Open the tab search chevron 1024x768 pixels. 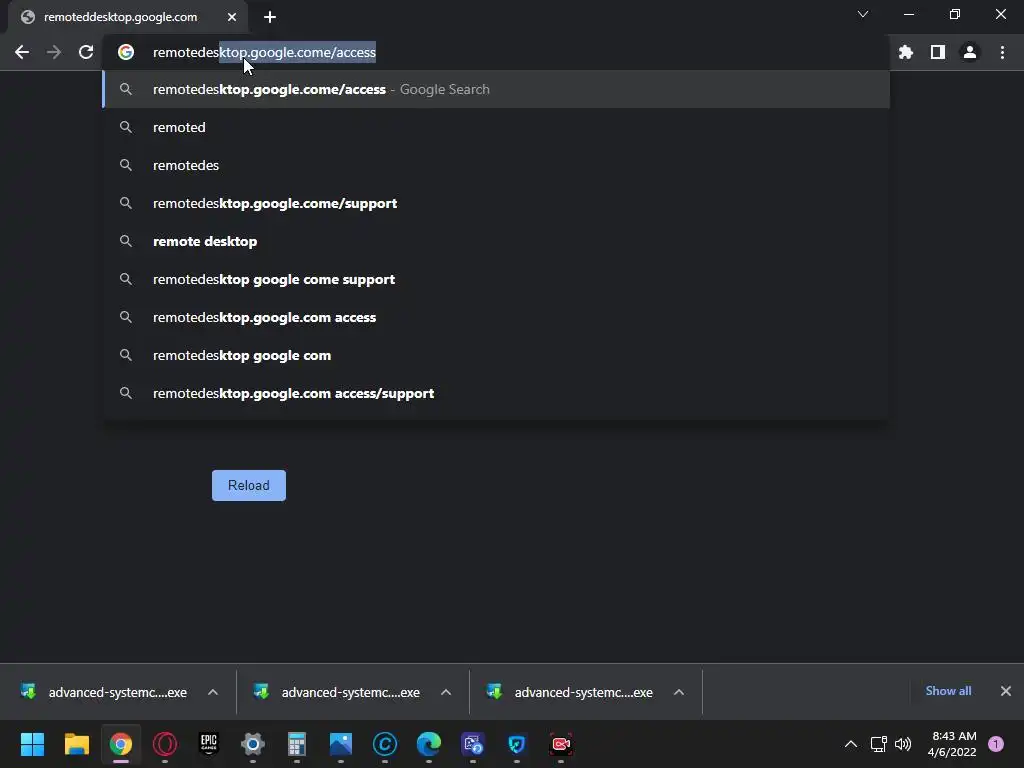point(863,14)
